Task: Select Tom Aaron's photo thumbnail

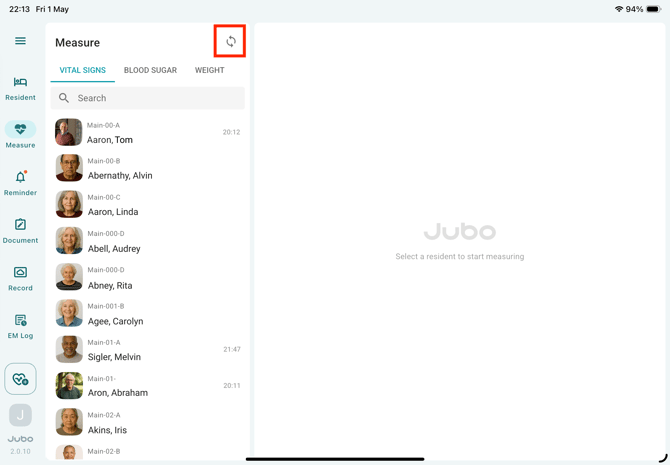Action: point(68,132)
